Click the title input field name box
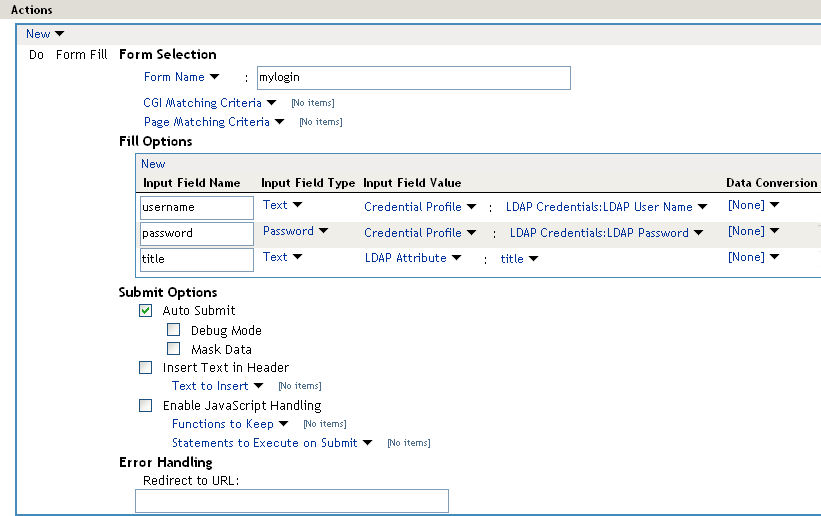Screen dimensions: 821x516 click(x=197, y=259)
